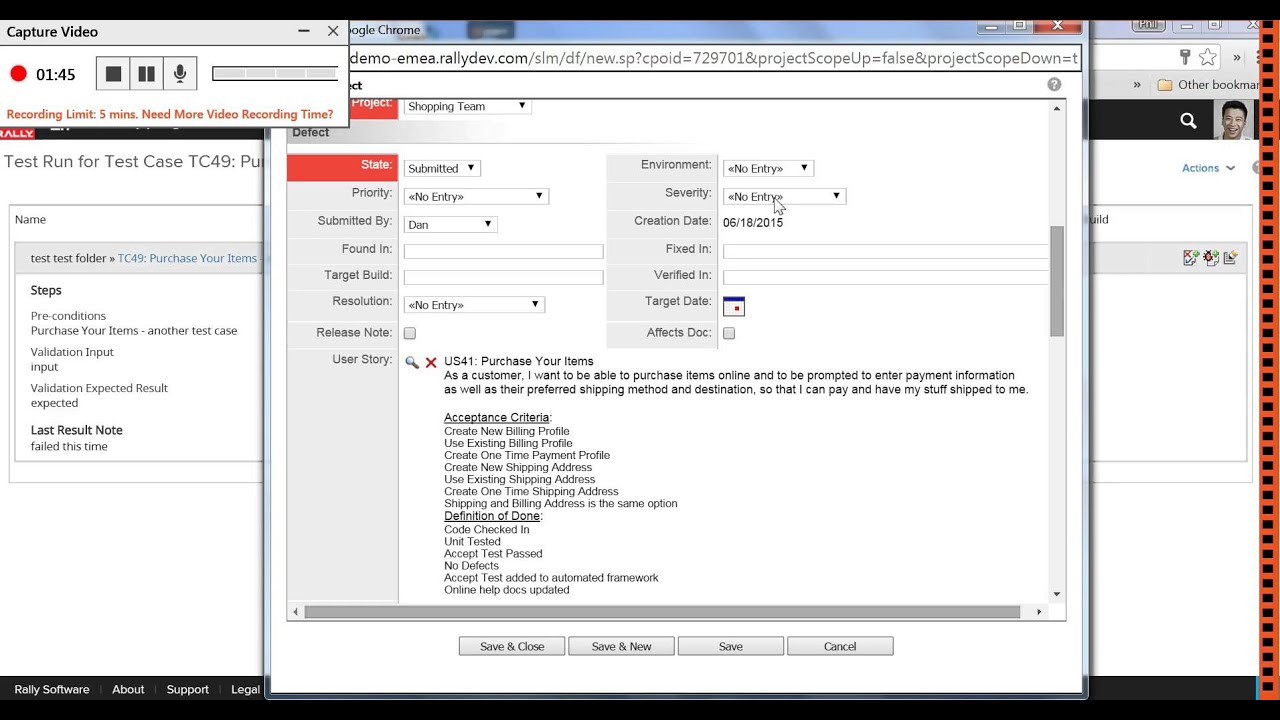Image resolution: width=1280 pixels, height=720 pixels.
Task: Click the recording audio level bar
Action: point(275,73)
